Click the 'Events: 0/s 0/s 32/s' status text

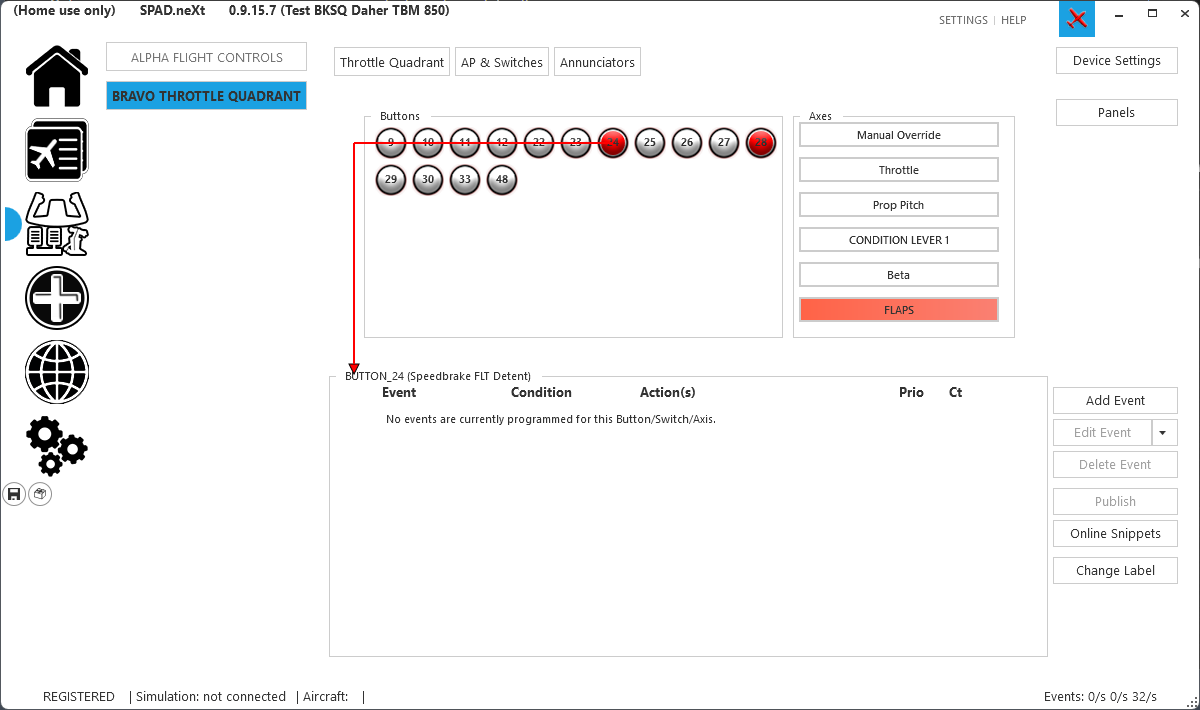point(1100,696)
